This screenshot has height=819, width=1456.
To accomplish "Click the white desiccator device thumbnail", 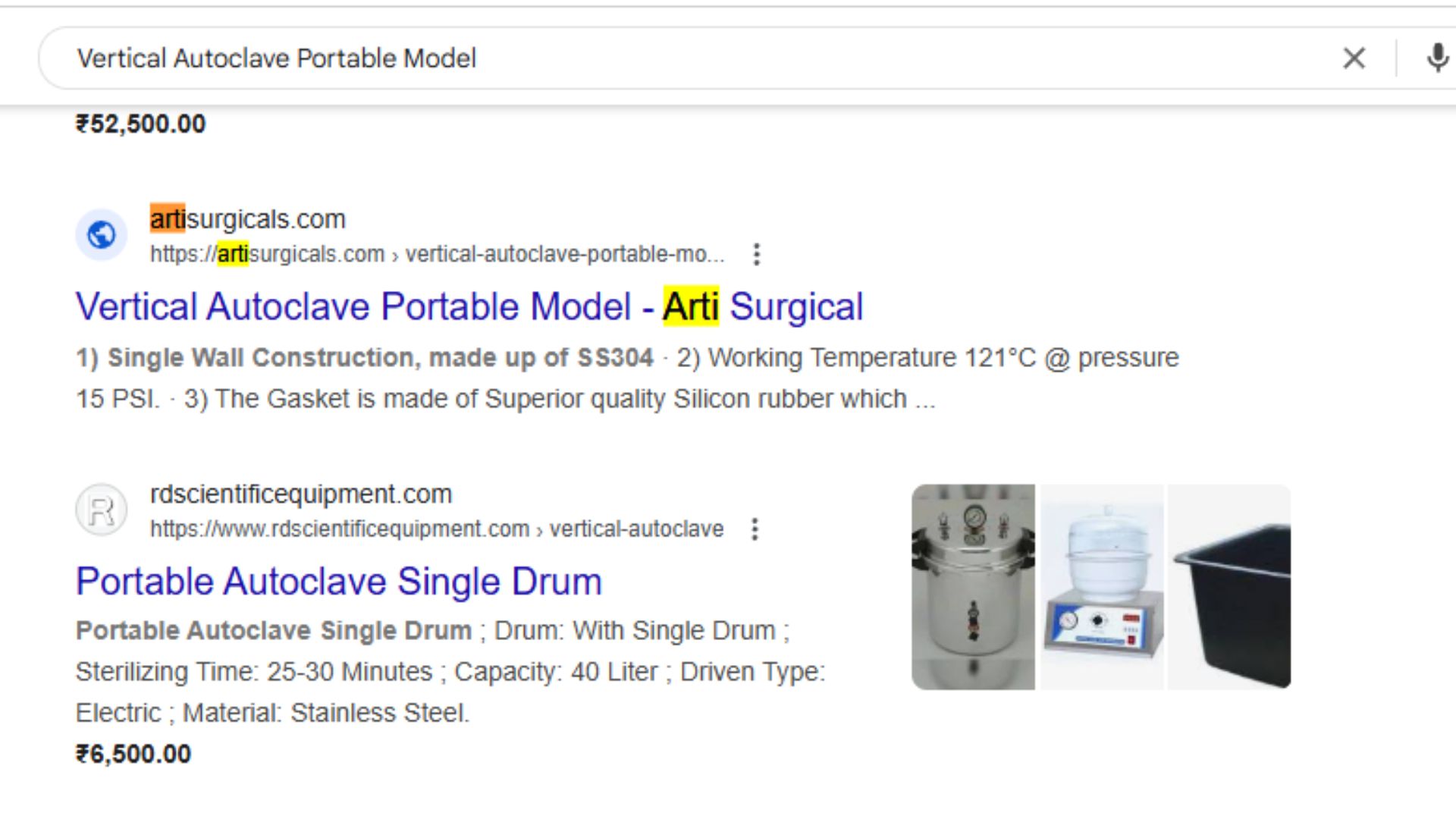I will 1101,587.
